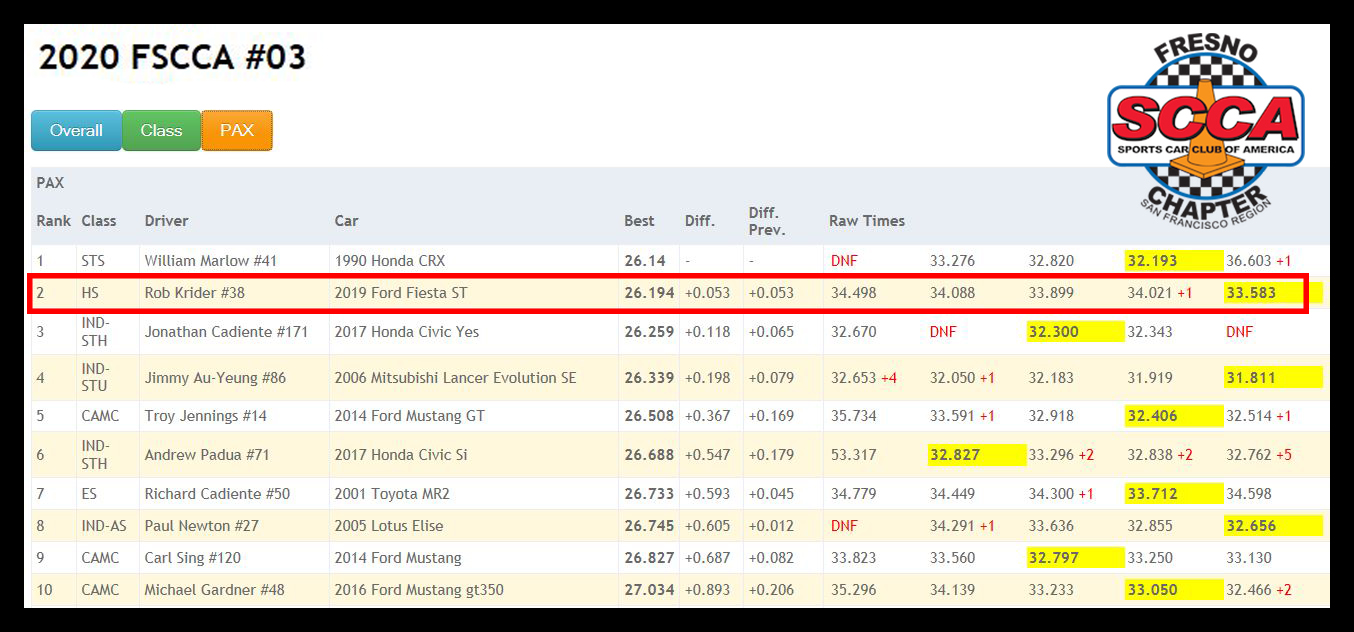This screenshot has height=632, width=1354.
Task: Click highlighted raw time 32.797
Action: click(1076, 557)
